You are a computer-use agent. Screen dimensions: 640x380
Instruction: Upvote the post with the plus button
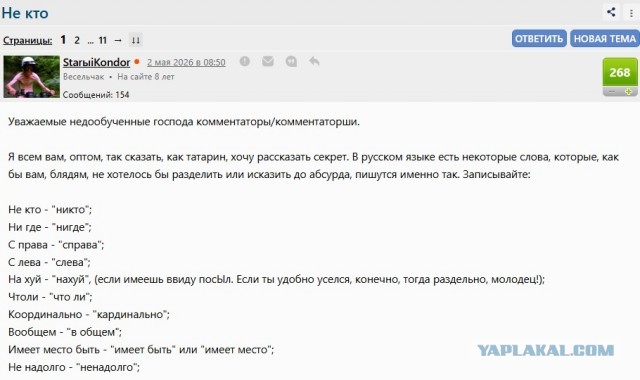pyautogui.click(x=629, y=92)
